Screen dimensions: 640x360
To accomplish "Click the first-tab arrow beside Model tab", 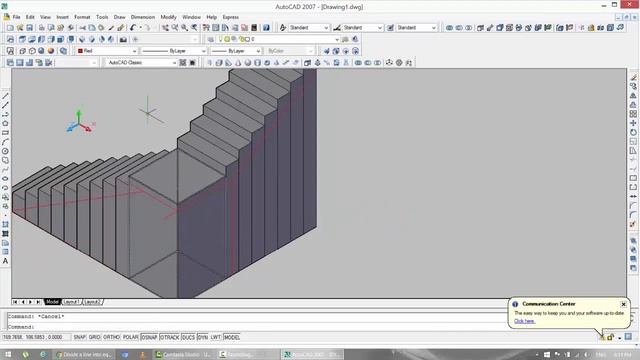I will pos(15,302).
